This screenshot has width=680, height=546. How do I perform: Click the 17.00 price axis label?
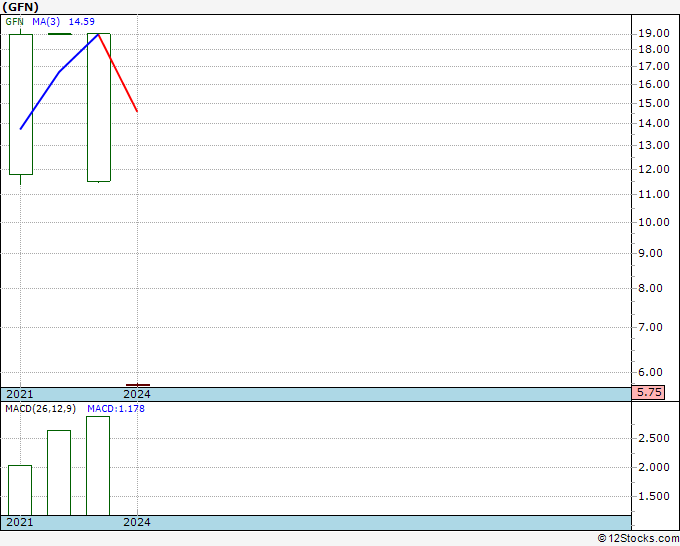pyautogui.click(x=654, y=66)
